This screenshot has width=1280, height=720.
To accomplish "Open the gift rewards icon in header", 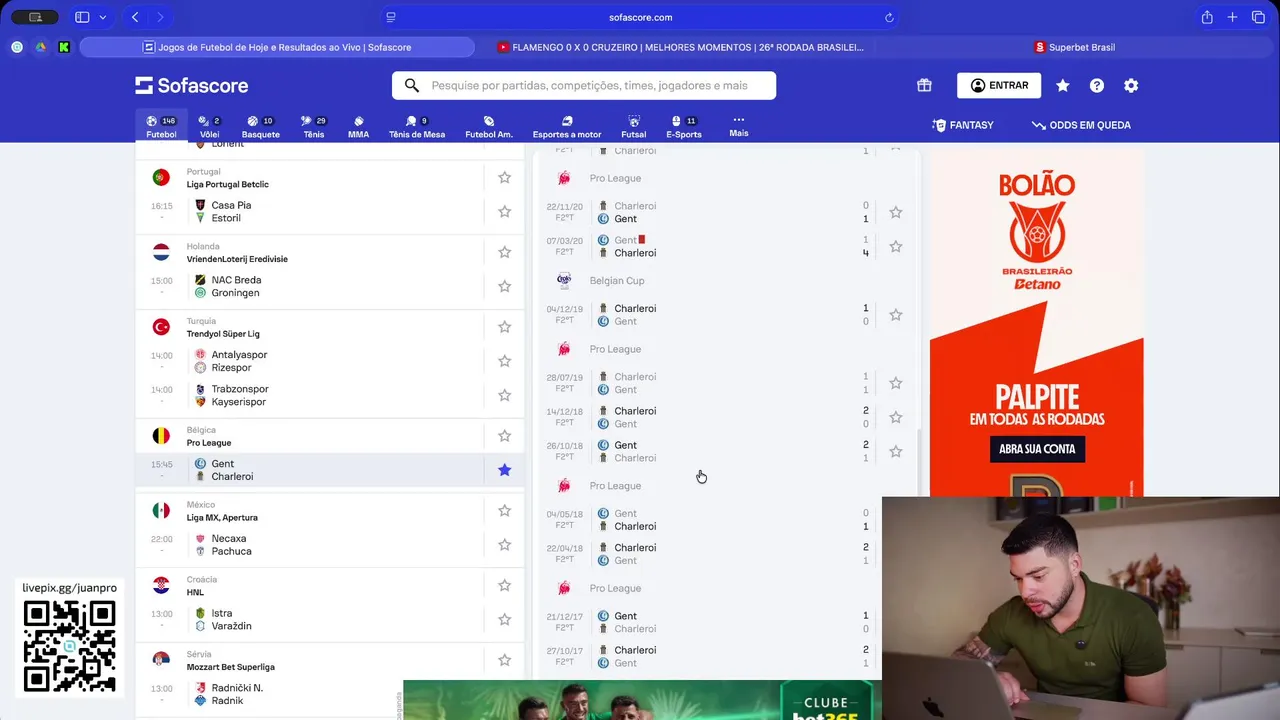I will 924,86.
